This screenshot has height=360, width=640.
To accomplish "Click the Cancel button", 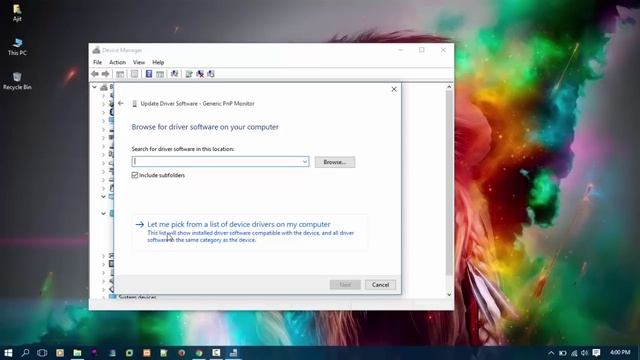I will [380, 284].
